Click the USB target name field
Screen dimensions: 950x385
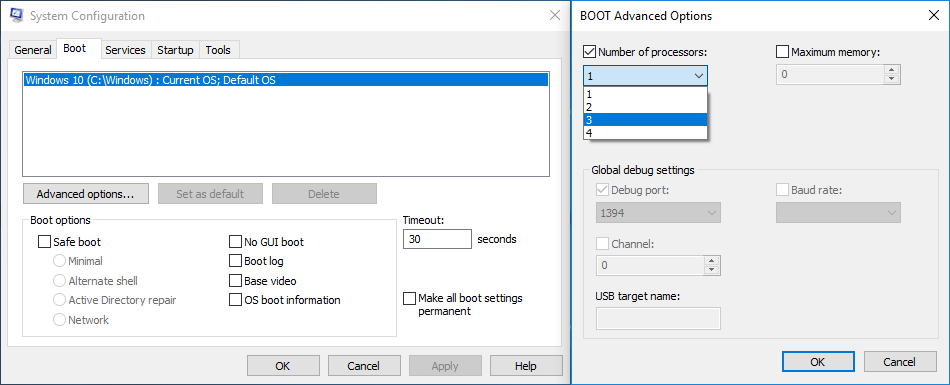659,318
